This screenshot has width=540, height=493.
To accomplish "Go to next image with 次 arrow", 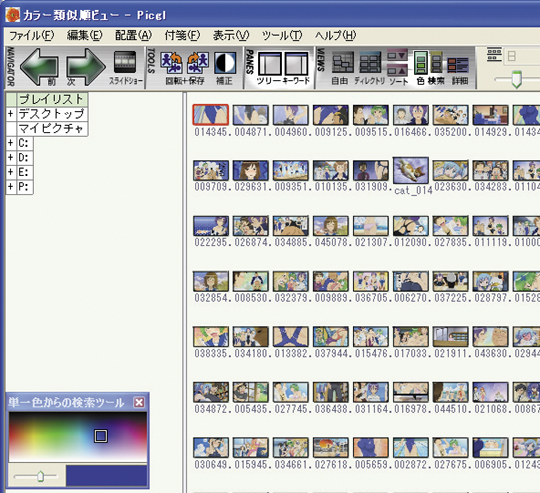I will [85, 66].
